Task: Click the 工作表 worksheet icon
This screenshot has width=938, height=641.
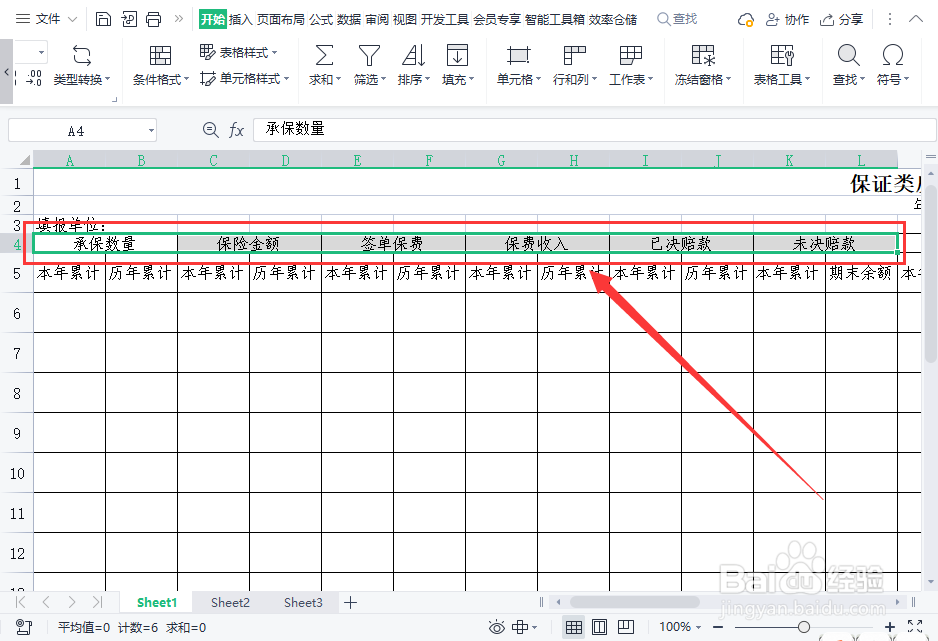Action: coord(631,56)
